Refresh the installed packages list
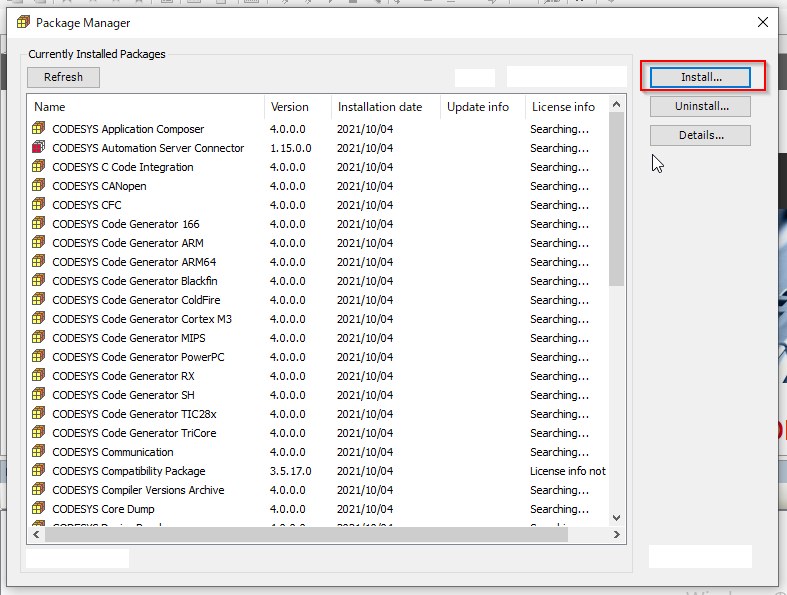Image resolution: width=787 pixels, height=595 pixels. pos(63,77)
